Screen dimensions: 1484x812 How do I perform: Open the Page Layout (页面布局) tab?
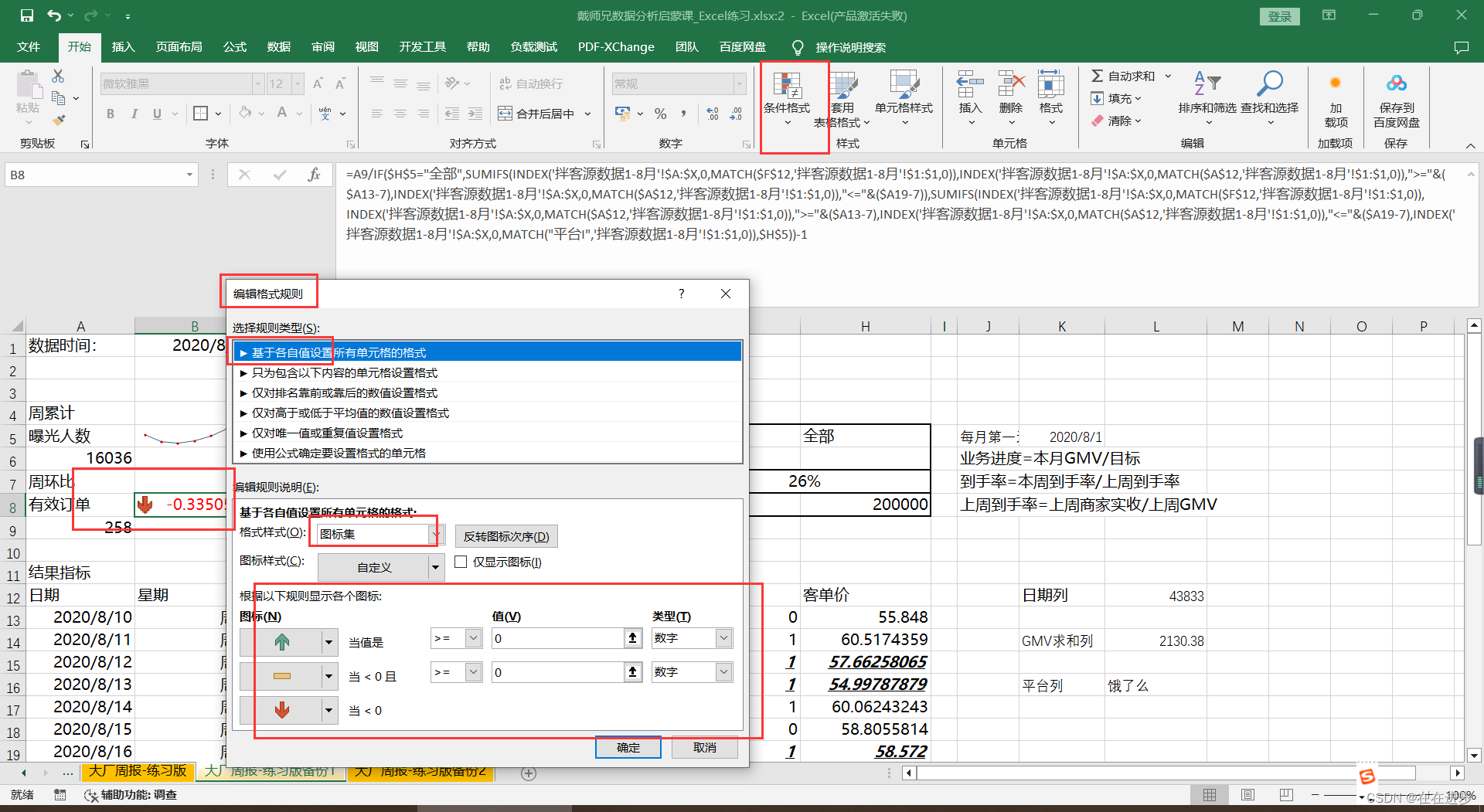coord(179,47)
